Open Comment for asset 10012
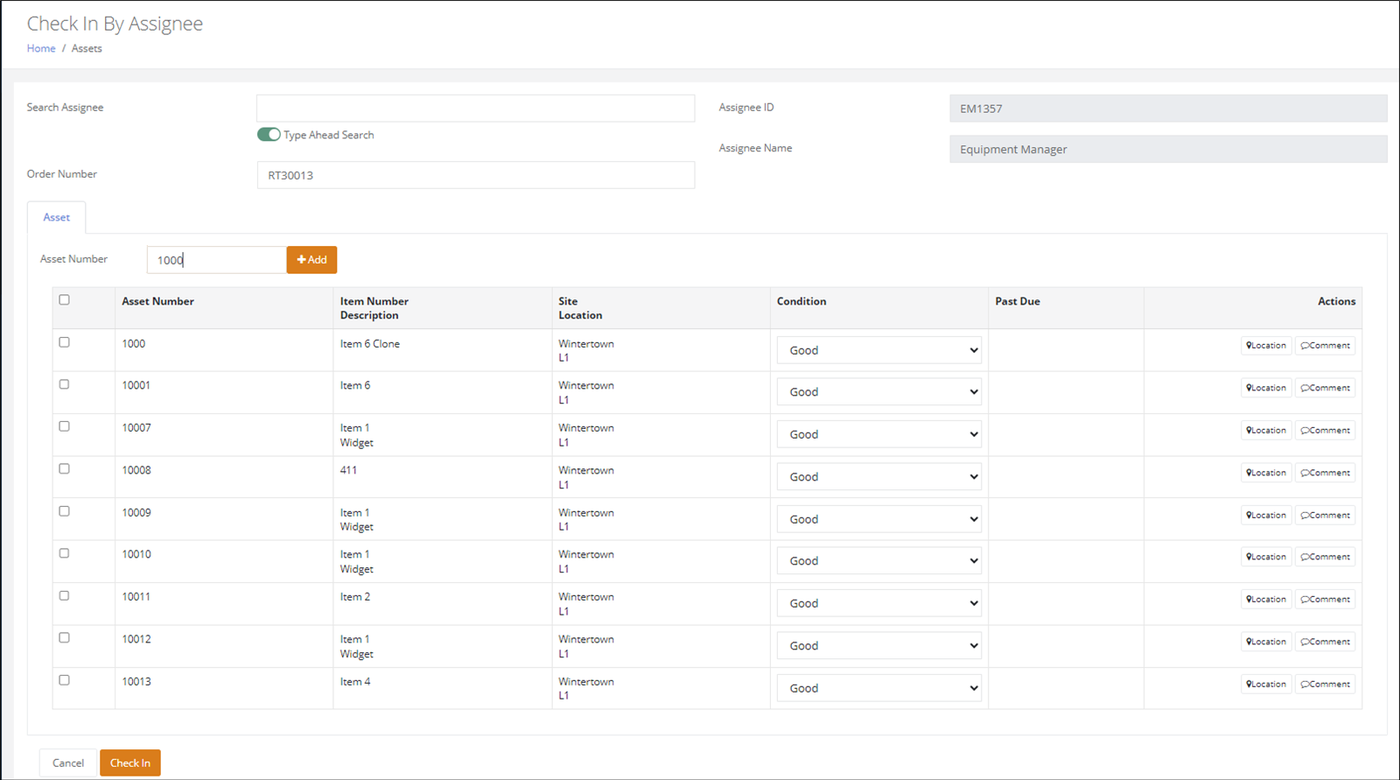Screen dimensions: 1400x780 point(1325,642)
